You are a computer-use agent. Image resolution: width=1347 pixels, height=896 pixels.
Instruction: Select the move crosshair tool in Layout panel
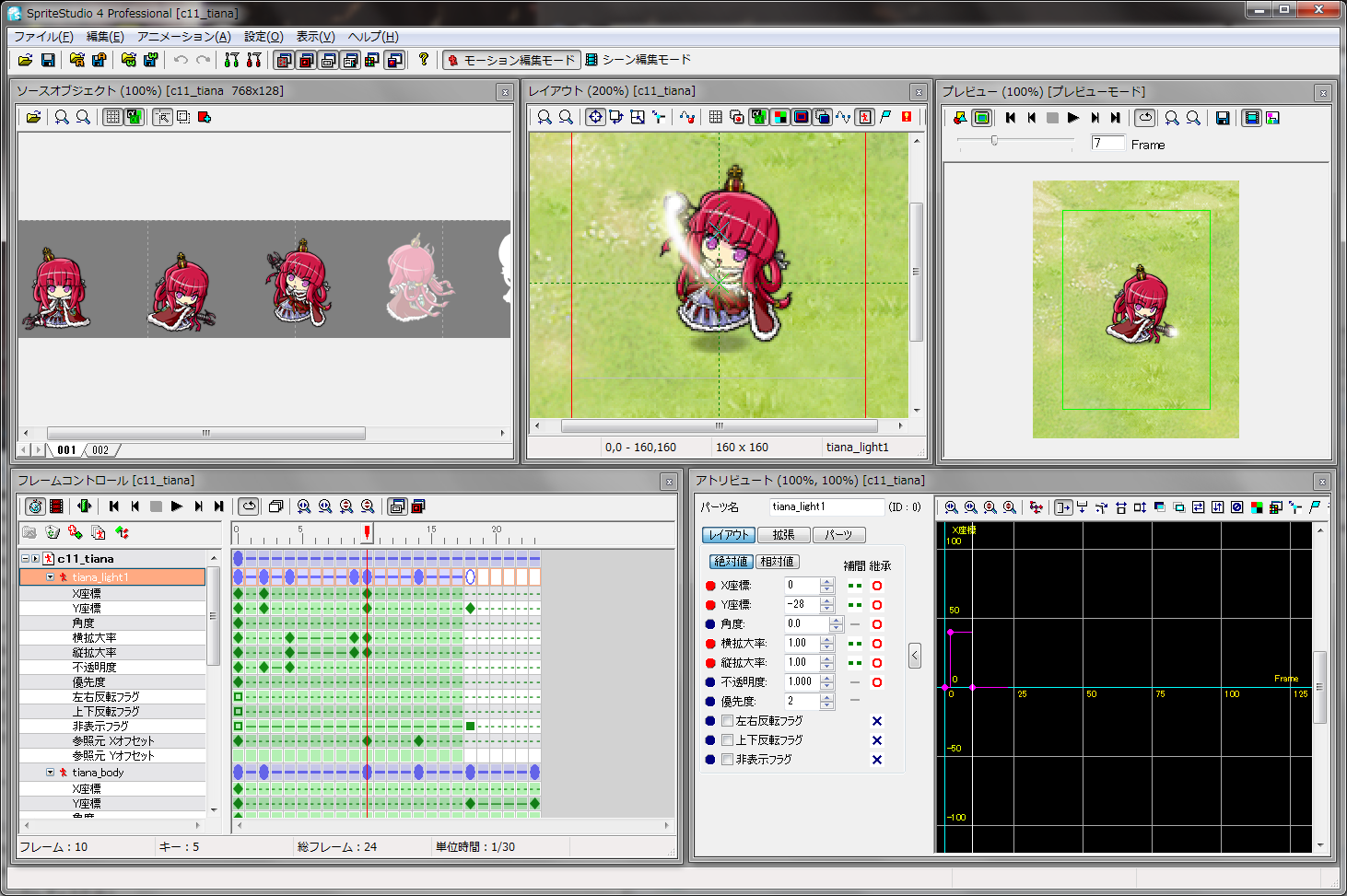[x=595, y=117]
